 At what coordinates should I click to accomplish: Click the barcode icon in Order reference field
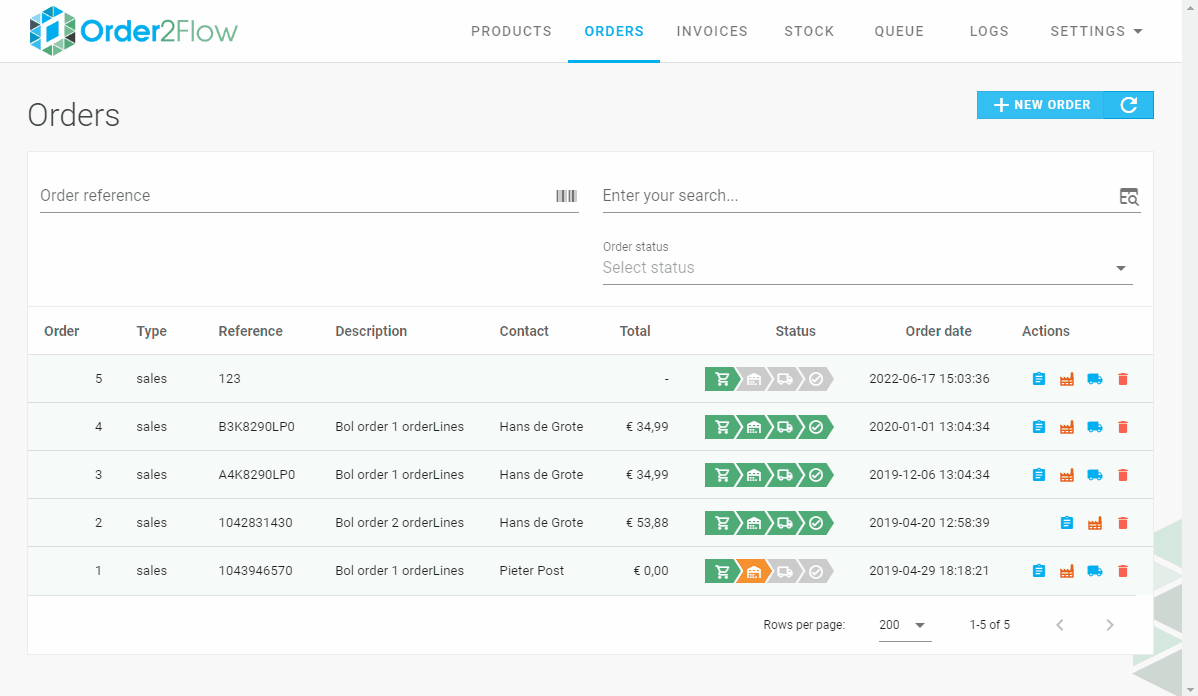[566, 196]
